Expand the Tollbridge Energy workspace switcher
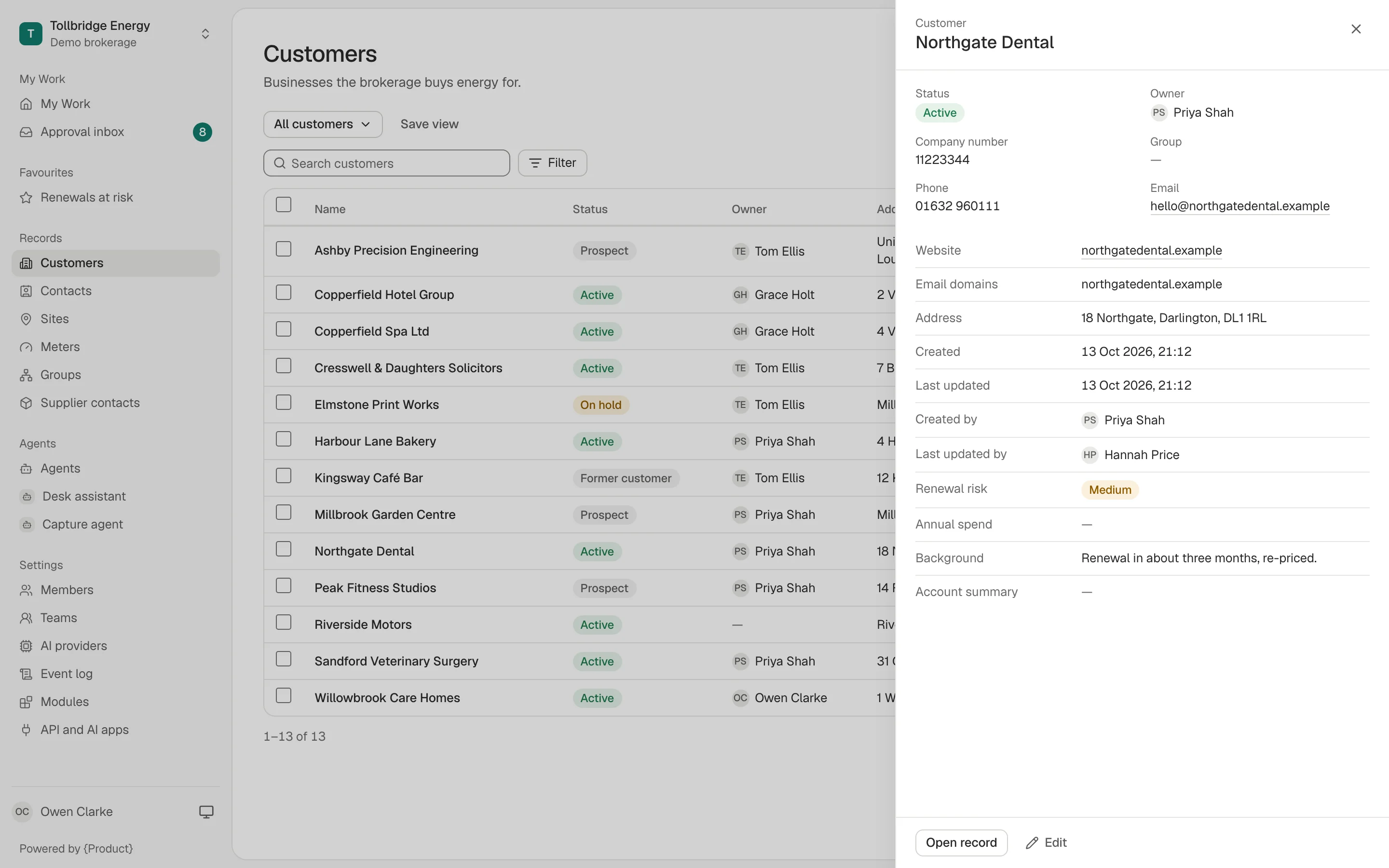Image resolution: width=1389 pixels, height=868 pixels. (x=115, y=34)
